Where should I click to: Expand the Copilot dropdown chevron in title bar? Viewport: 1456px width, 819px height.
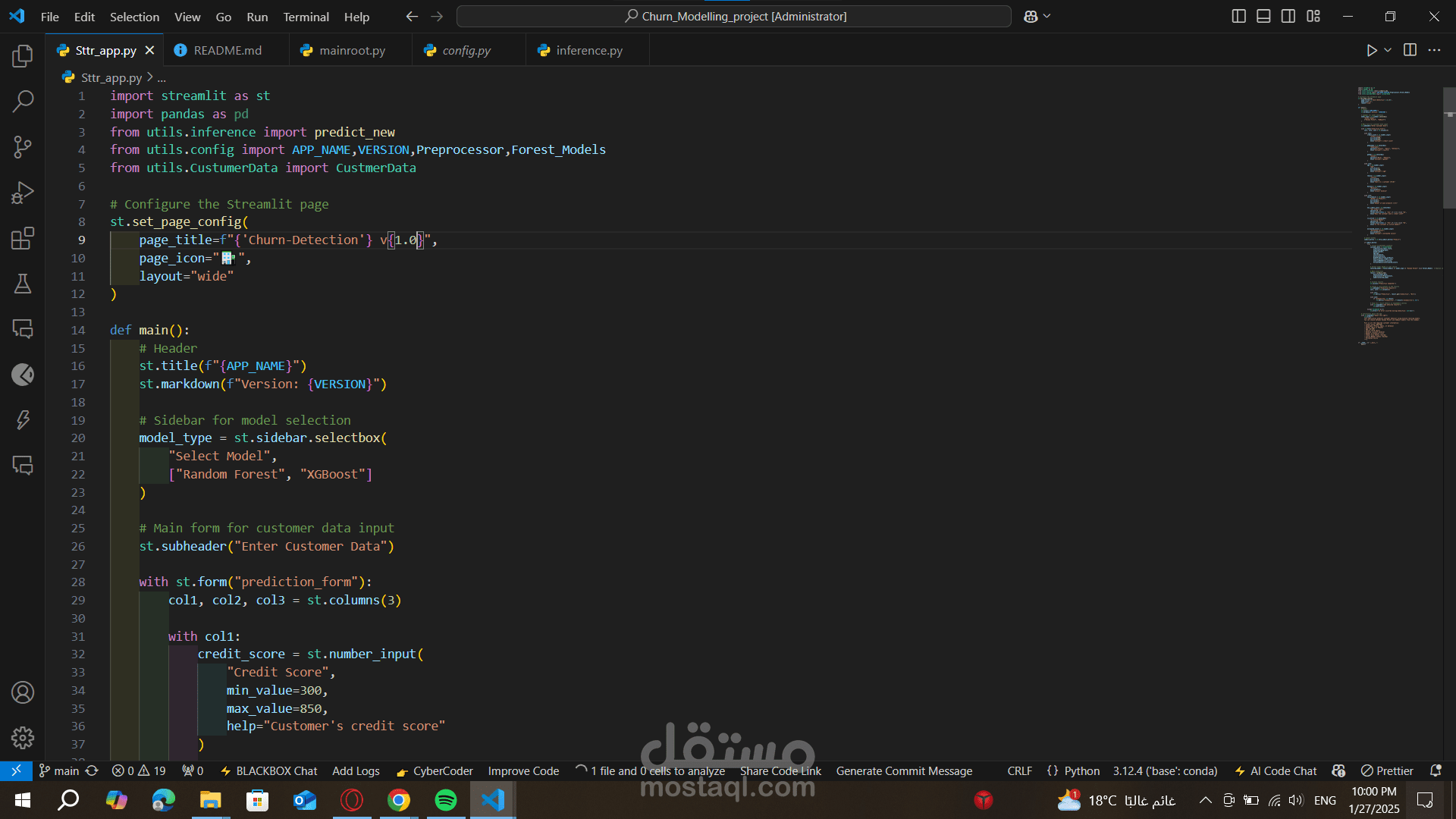(1047, 16)
